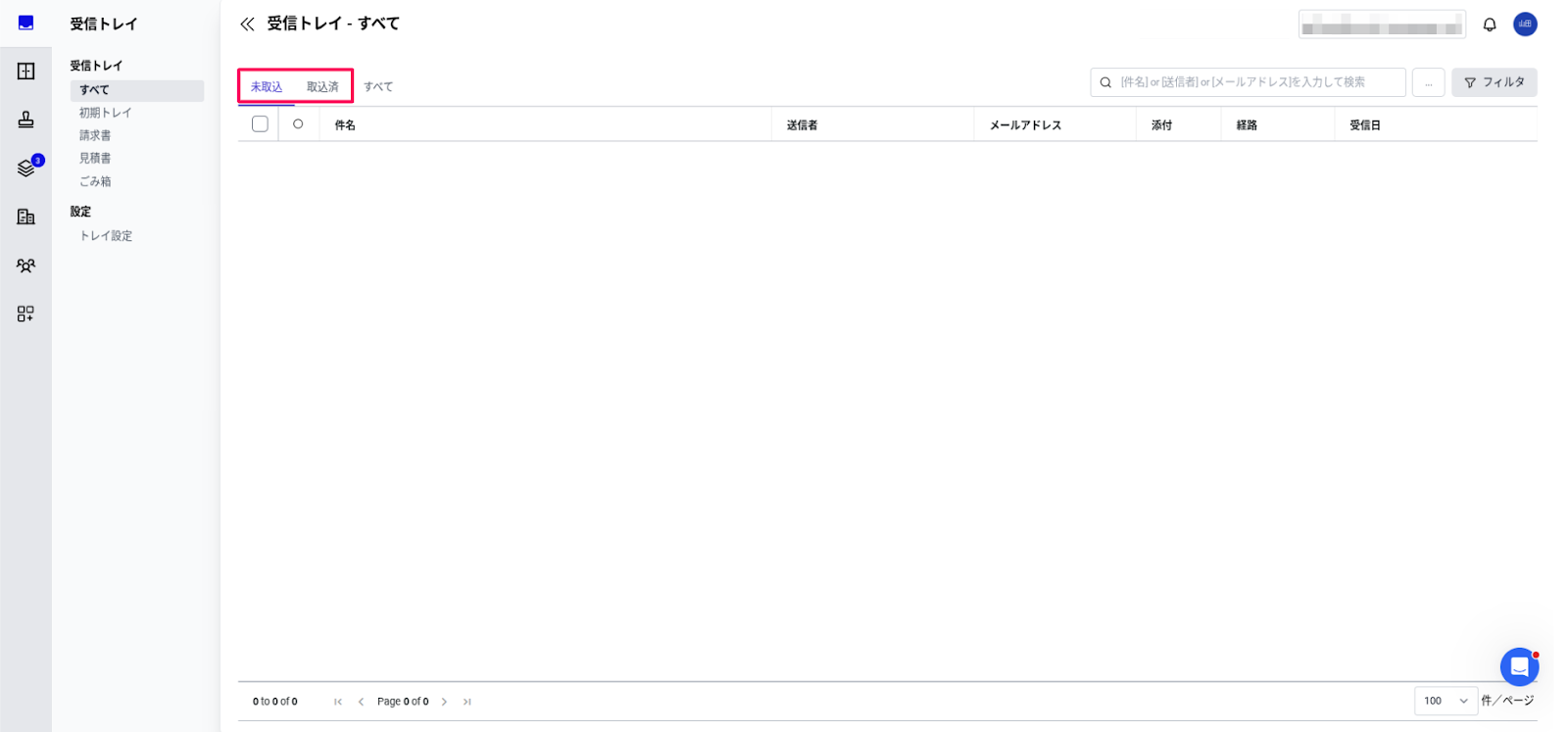Click the 設定 section heading in sidebar

(80, 212)
